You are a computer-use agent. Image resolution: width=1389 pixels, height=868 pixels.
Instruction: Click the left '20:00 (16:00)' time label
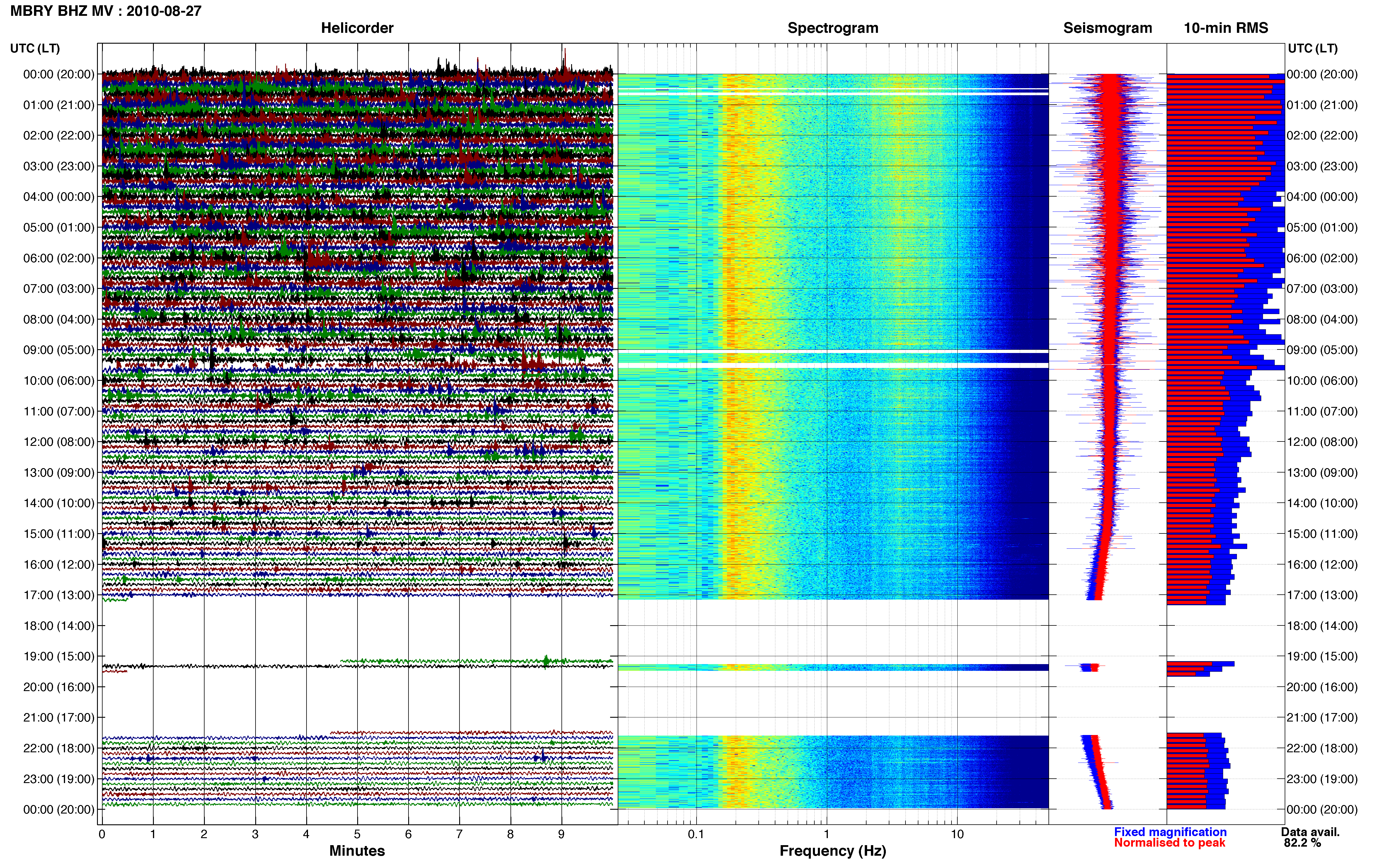coord(59,687)
